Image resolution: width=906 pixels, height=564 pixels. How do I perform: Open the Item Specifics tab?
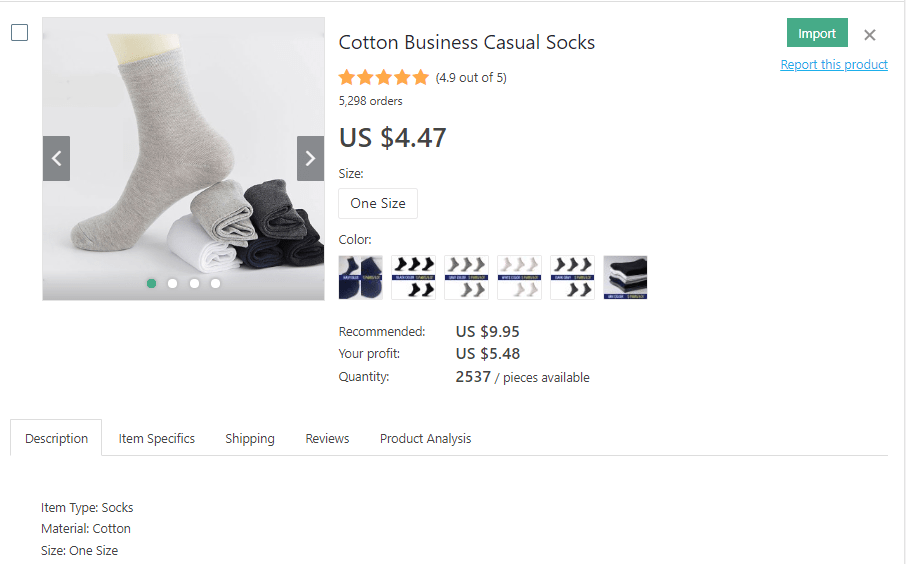coord(157,438)
